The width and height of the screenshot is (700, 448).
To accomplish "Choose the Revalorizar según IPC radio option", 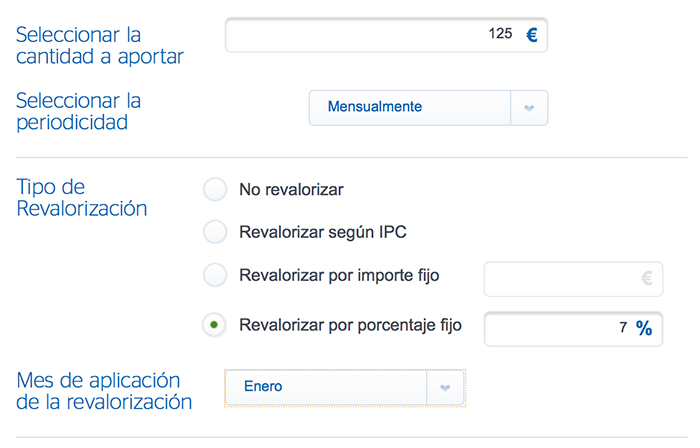I will (215, 232).
